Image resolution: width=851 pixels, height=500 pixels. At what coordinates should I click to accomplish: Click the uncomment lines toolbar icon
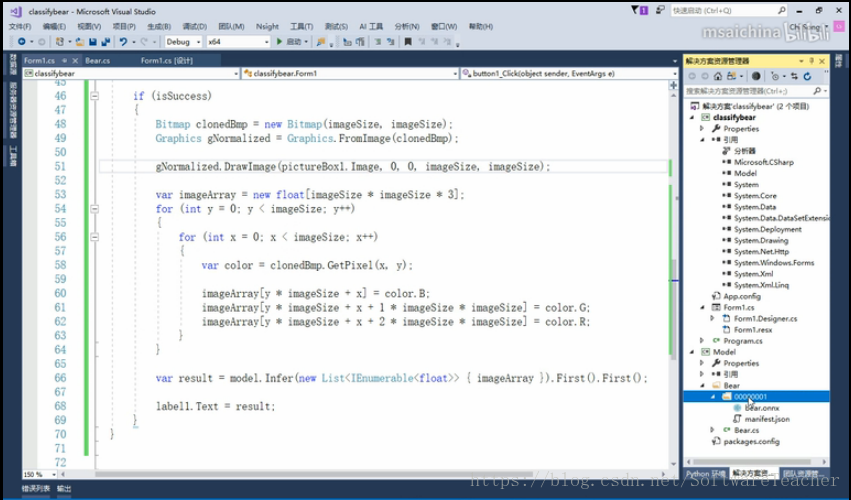pos(390,42)
